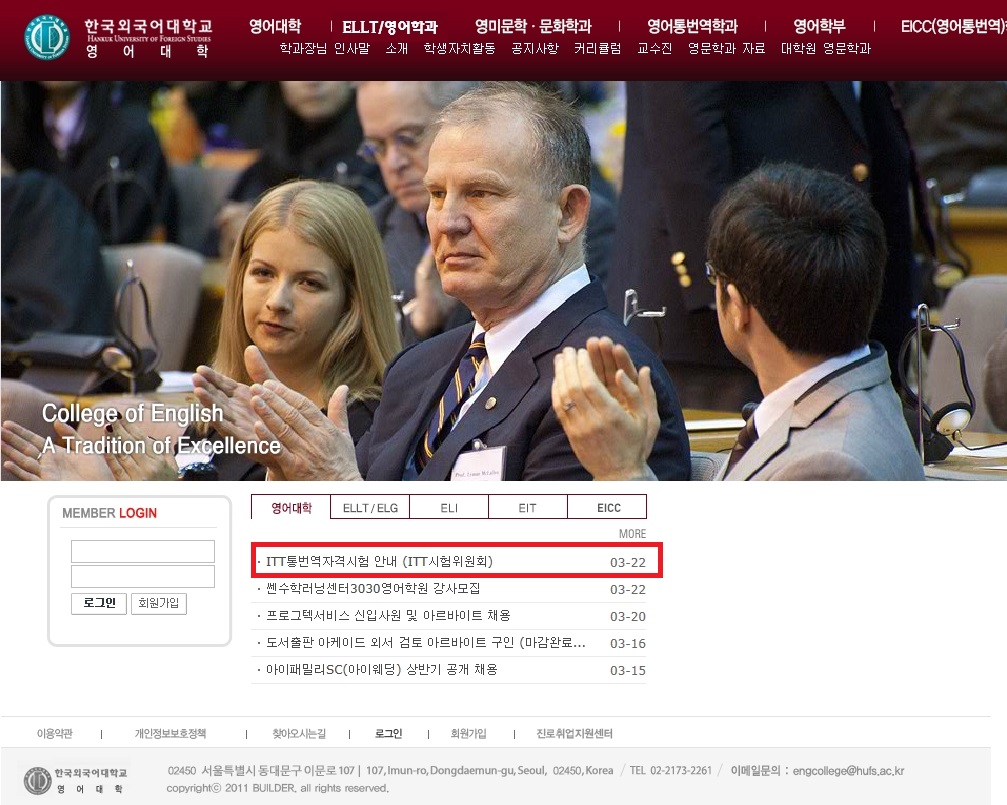Open the 영어대학 top menu
This screenshot has height=805, width=1007.
(x=275, y=27)
